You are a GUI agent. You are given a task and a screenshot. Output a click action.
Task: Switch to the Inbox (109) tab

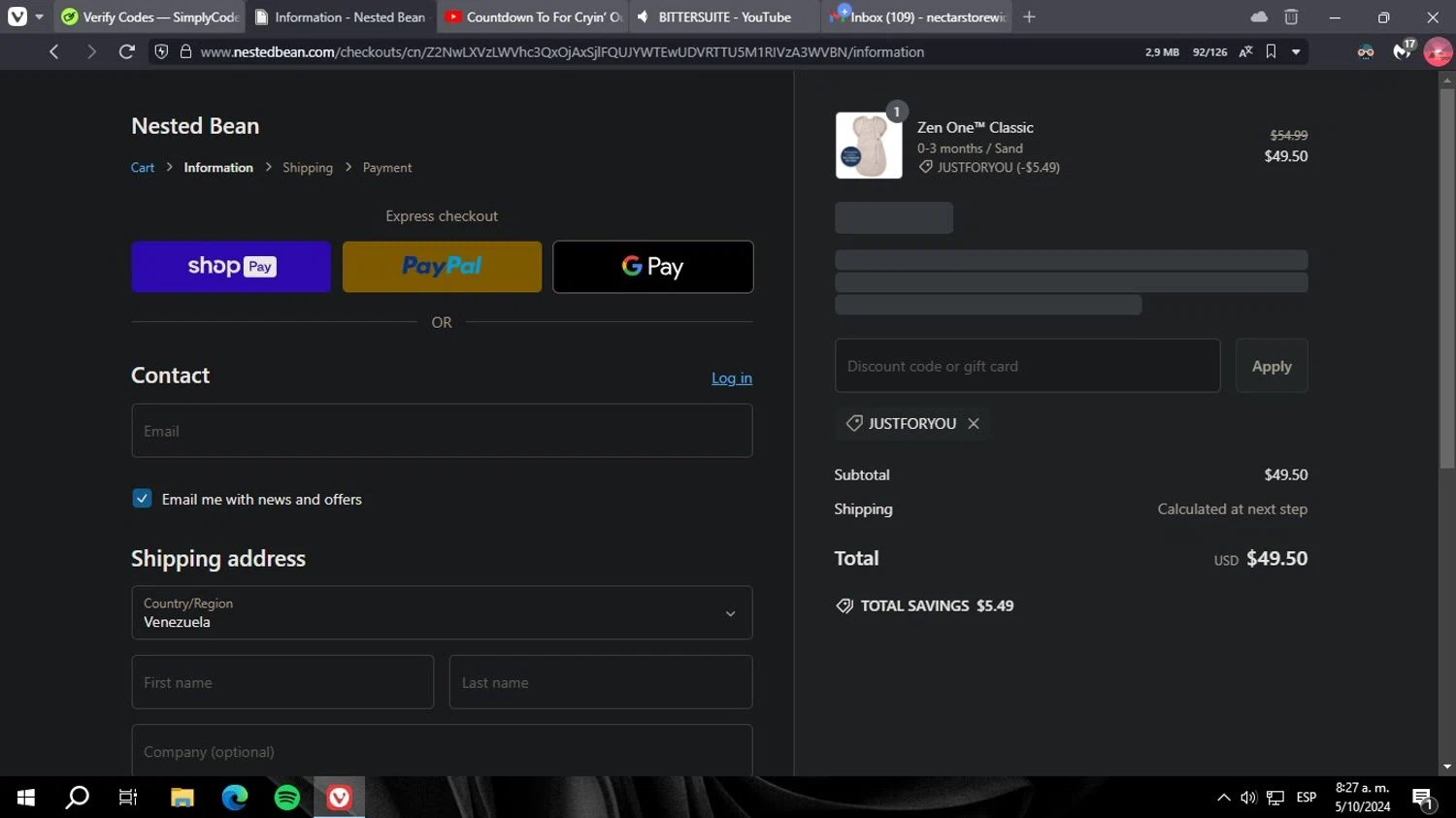point(916,16)
